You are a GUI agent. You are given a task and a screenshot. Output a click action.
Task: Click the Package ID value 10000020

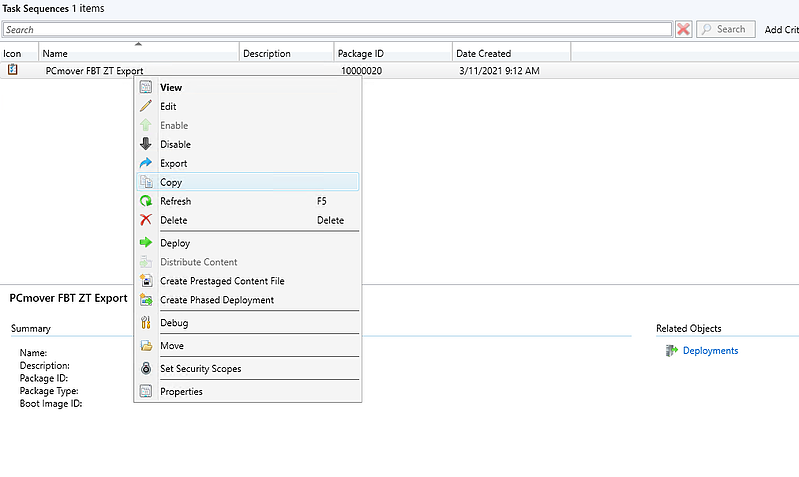pos(361,71)
